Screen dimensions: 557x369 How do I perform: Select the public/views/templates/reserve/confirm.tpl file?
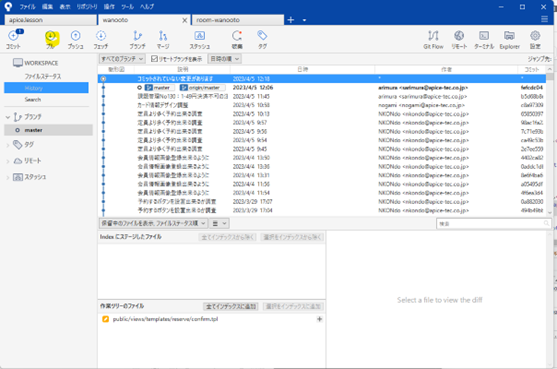pyautogui.click(x=165, y=319)
